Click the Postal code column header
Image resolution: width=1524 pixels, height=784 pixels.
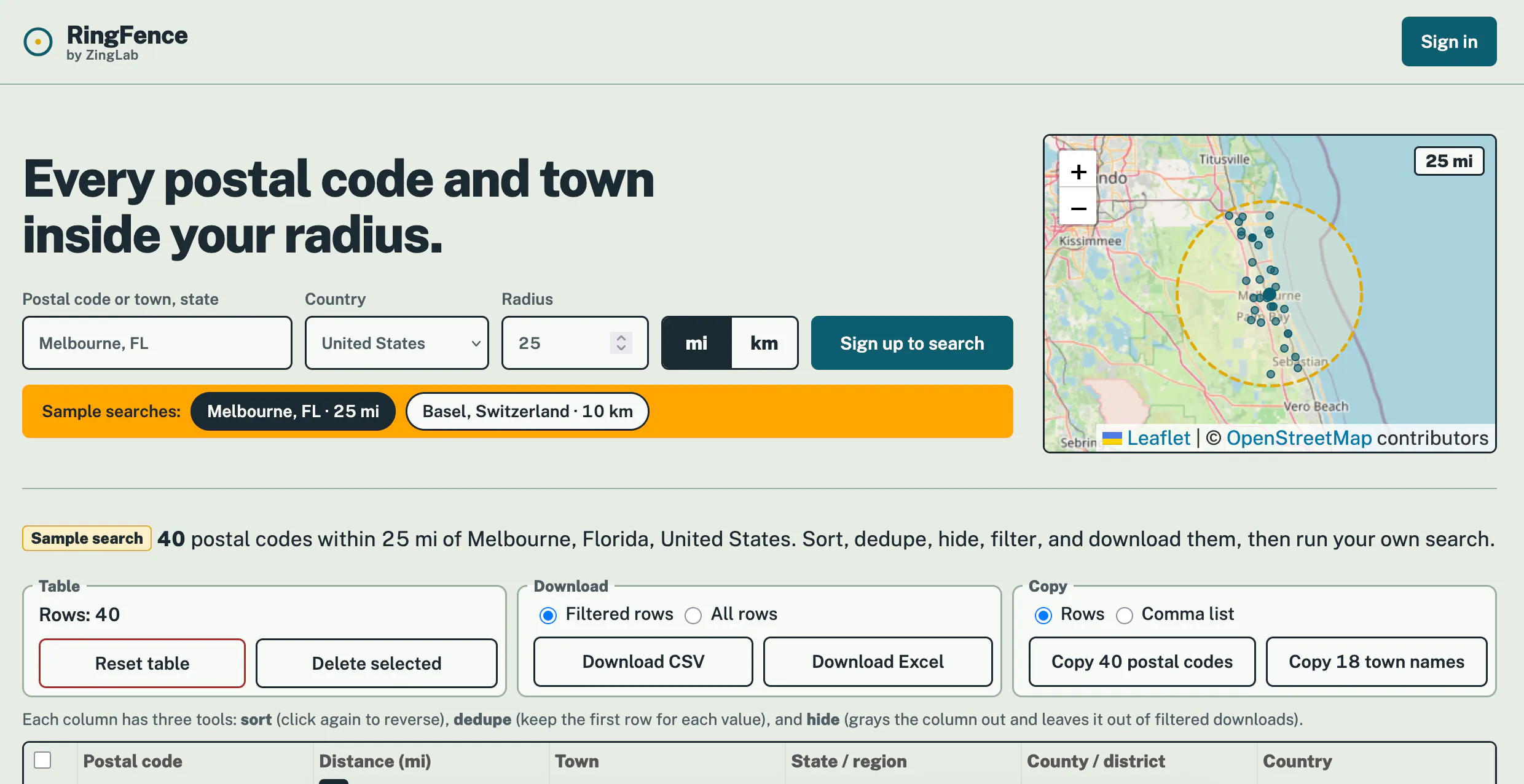tap(133, 761)
